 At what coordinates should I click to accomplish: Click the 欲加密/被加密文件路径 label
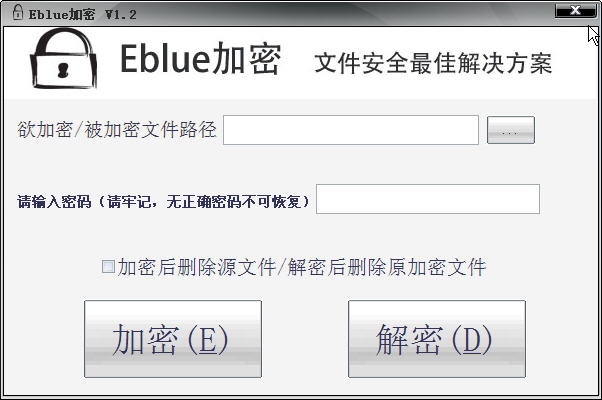(x=117, y=130)
